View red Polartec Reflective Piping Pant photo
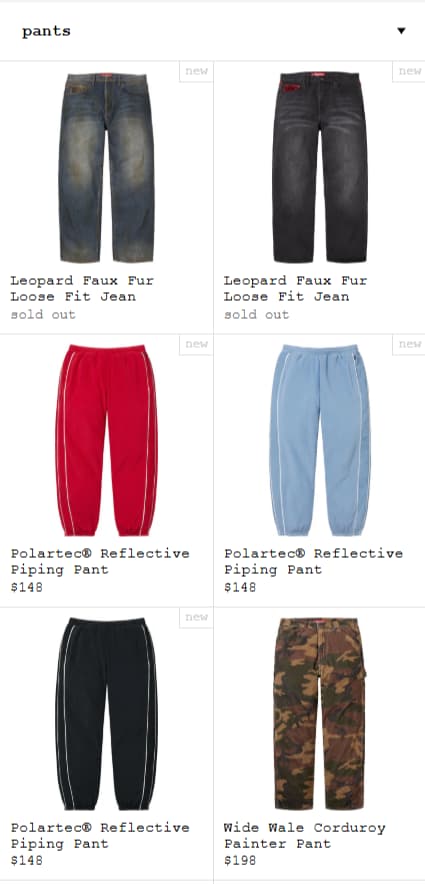 click(x=107, y=440)
